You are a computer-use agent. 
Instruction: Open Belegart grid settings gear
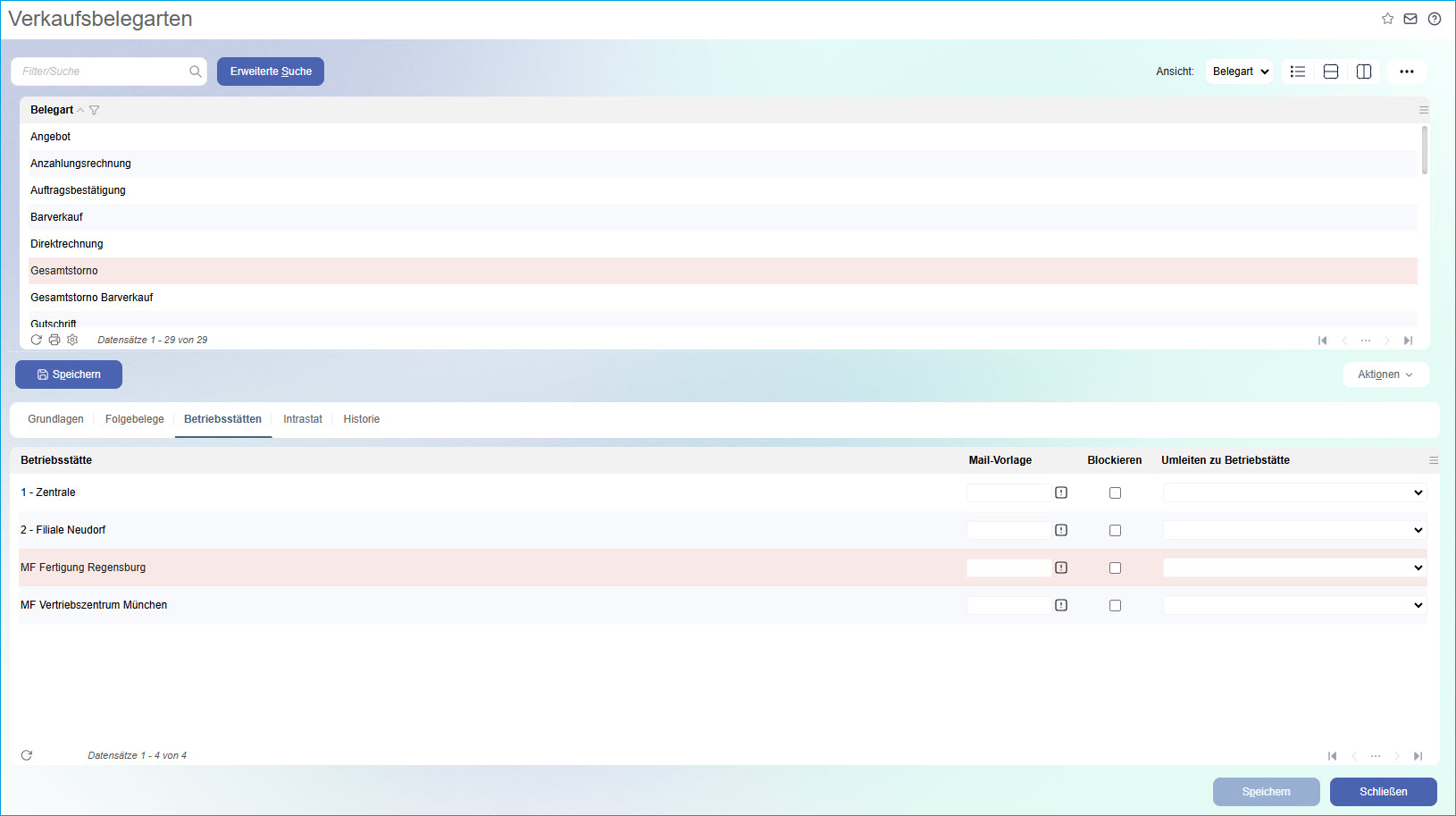(72, 340)
